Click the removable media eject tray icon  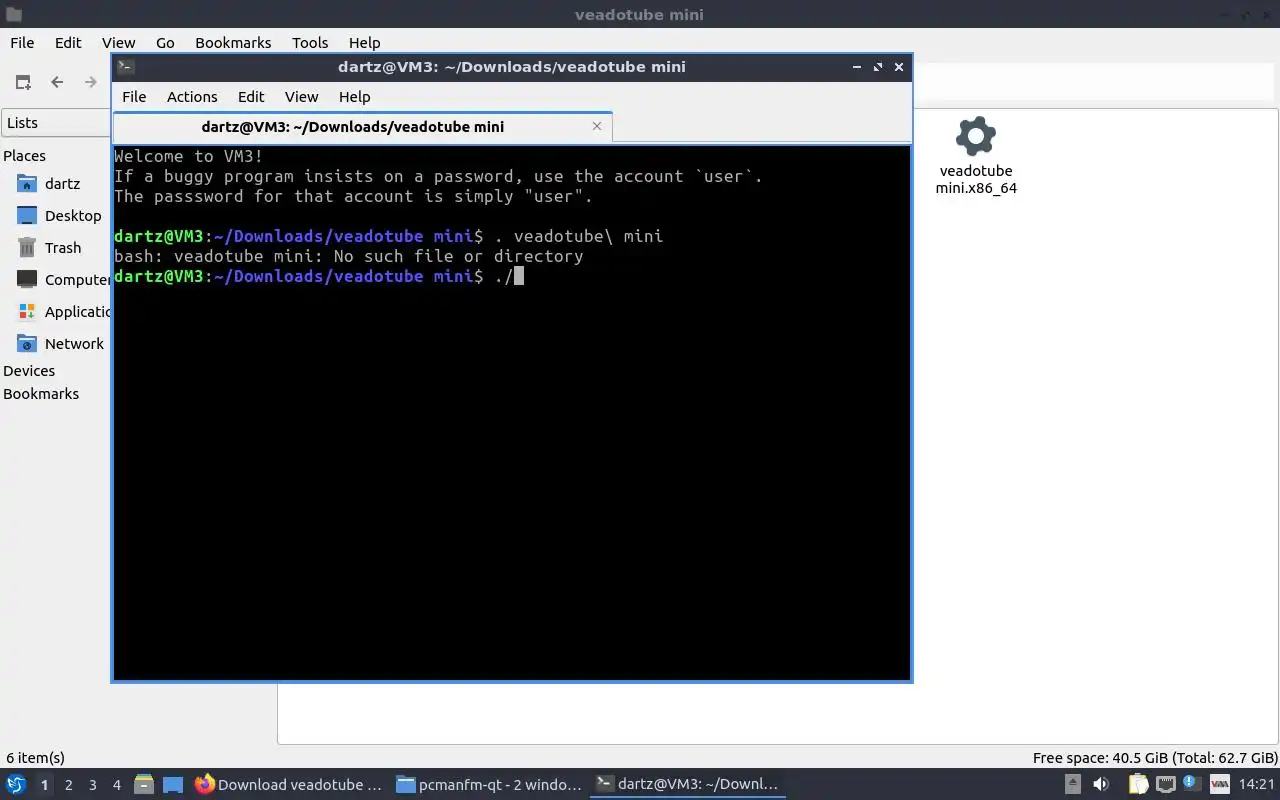click(1072, 785)
